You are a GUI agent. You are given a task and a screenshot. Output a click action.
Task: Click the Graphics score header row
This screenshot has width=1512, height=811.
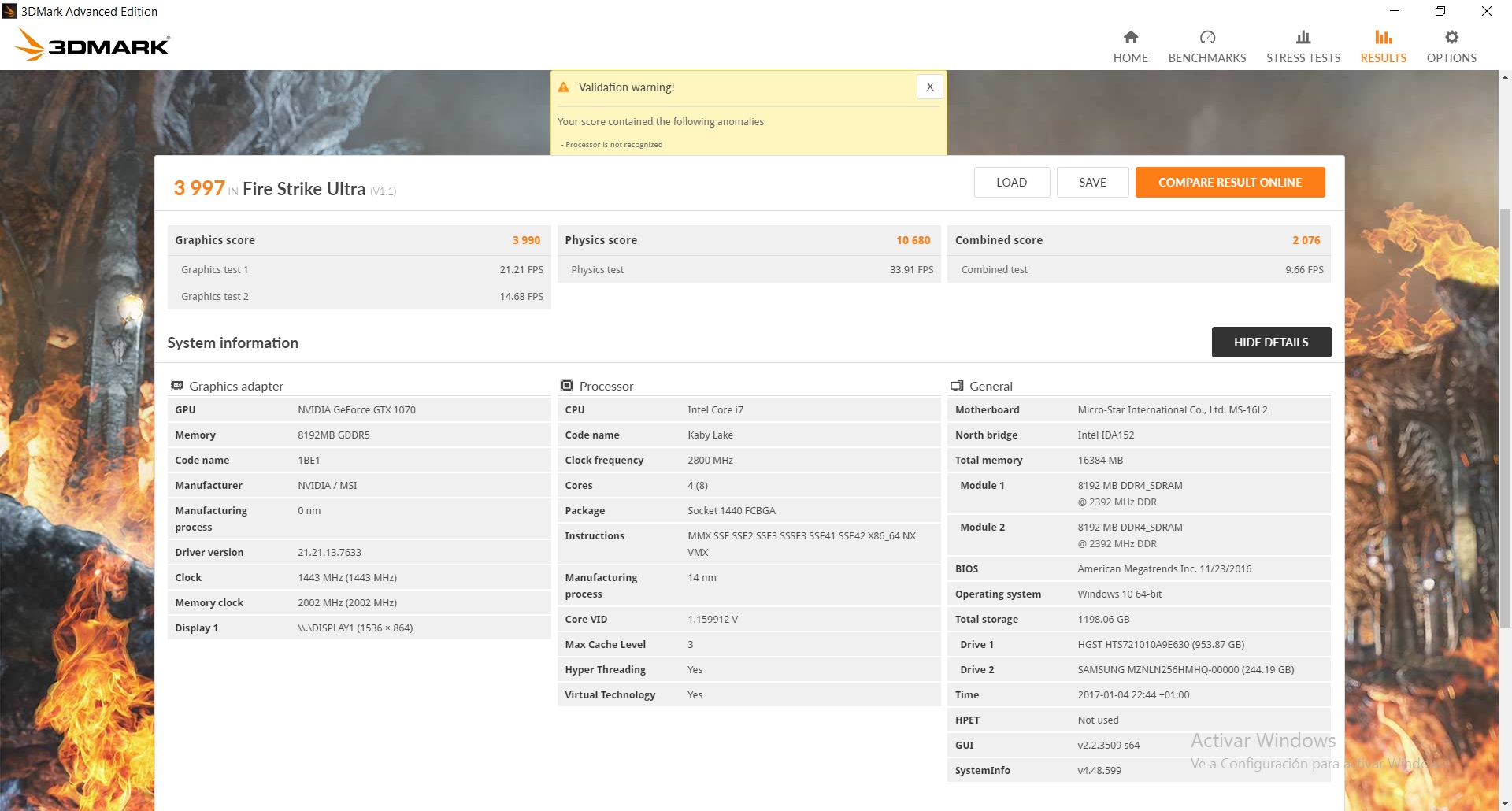pyautogui.click(x=358, y=240)
